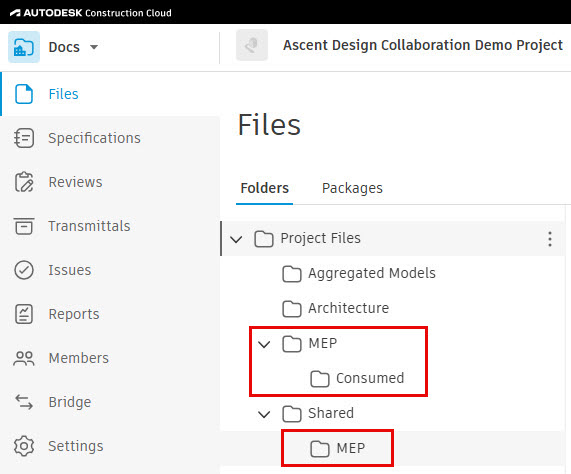Open the Members people icon

(24, 358)
